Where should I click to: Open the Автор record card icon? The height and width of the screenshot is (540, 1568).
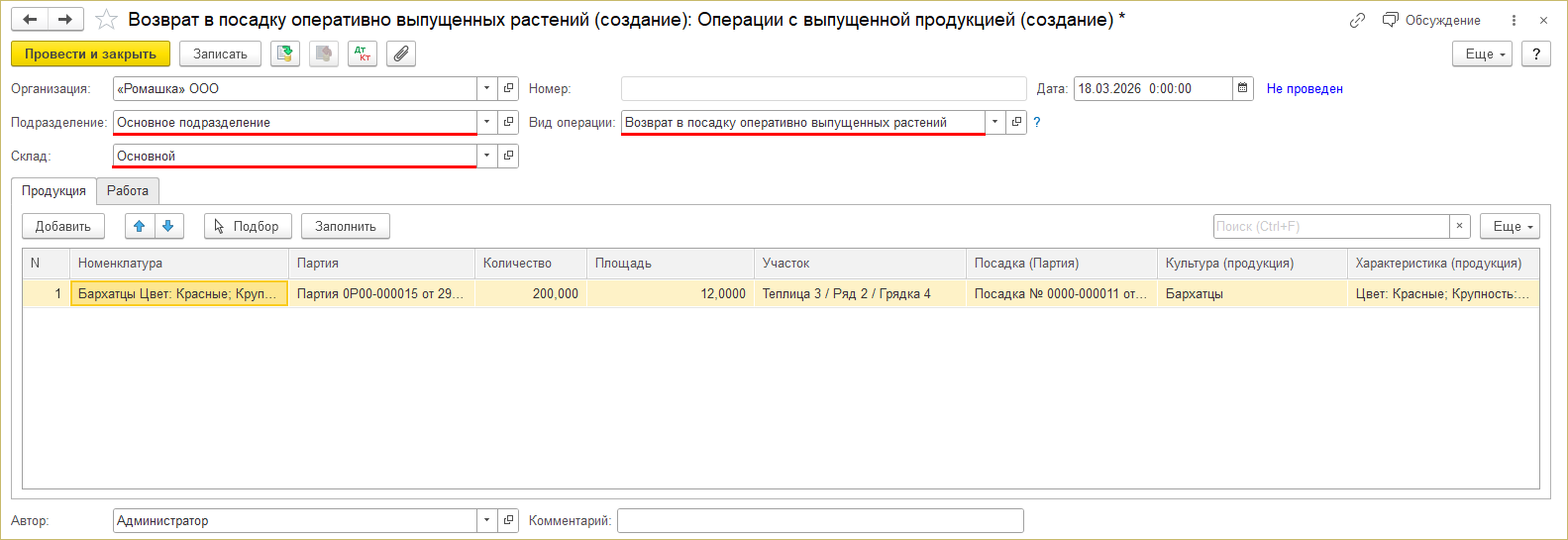(508, 520)
